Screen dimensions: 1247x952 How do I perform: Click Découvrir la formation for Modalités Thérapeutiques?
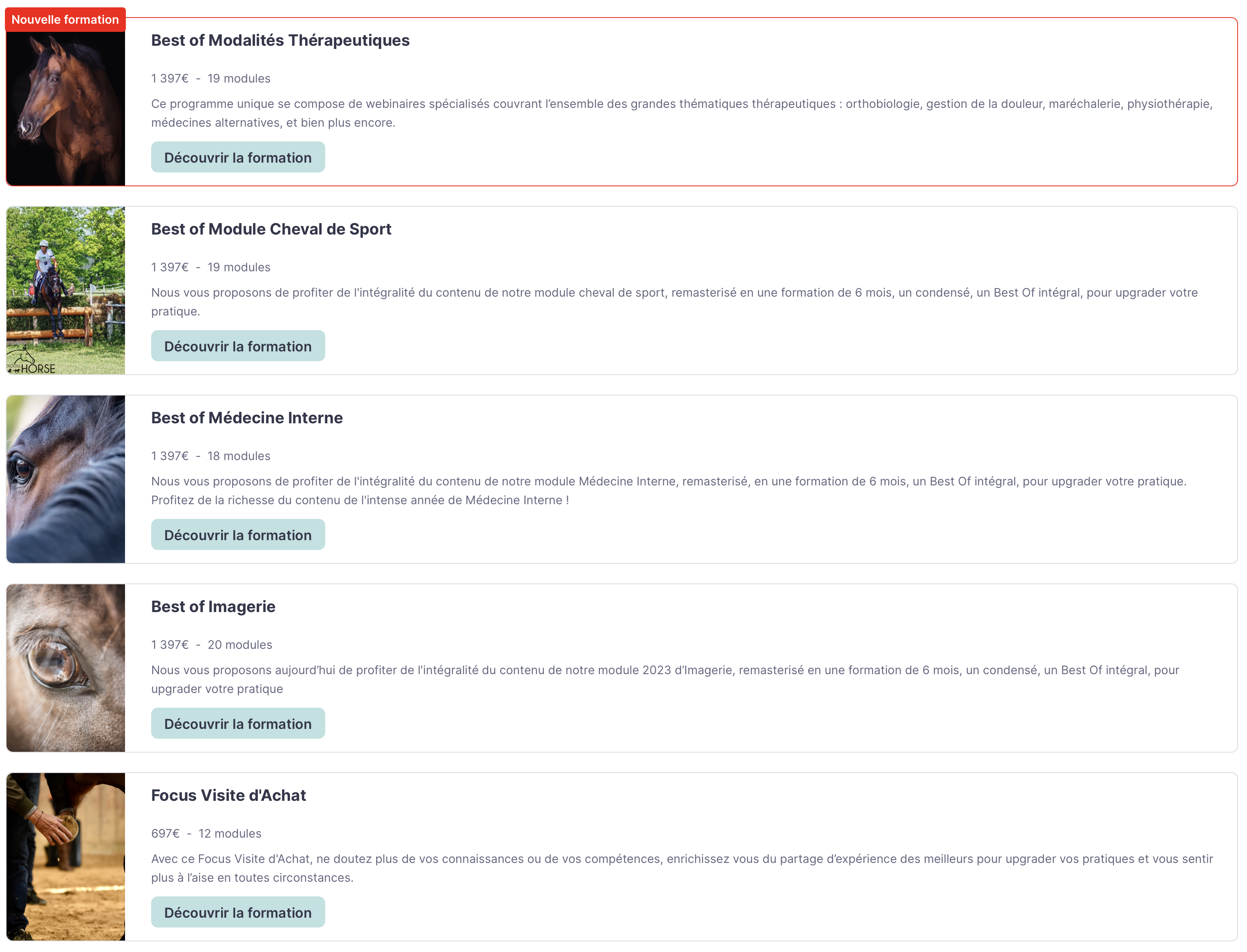pos(237,158)
